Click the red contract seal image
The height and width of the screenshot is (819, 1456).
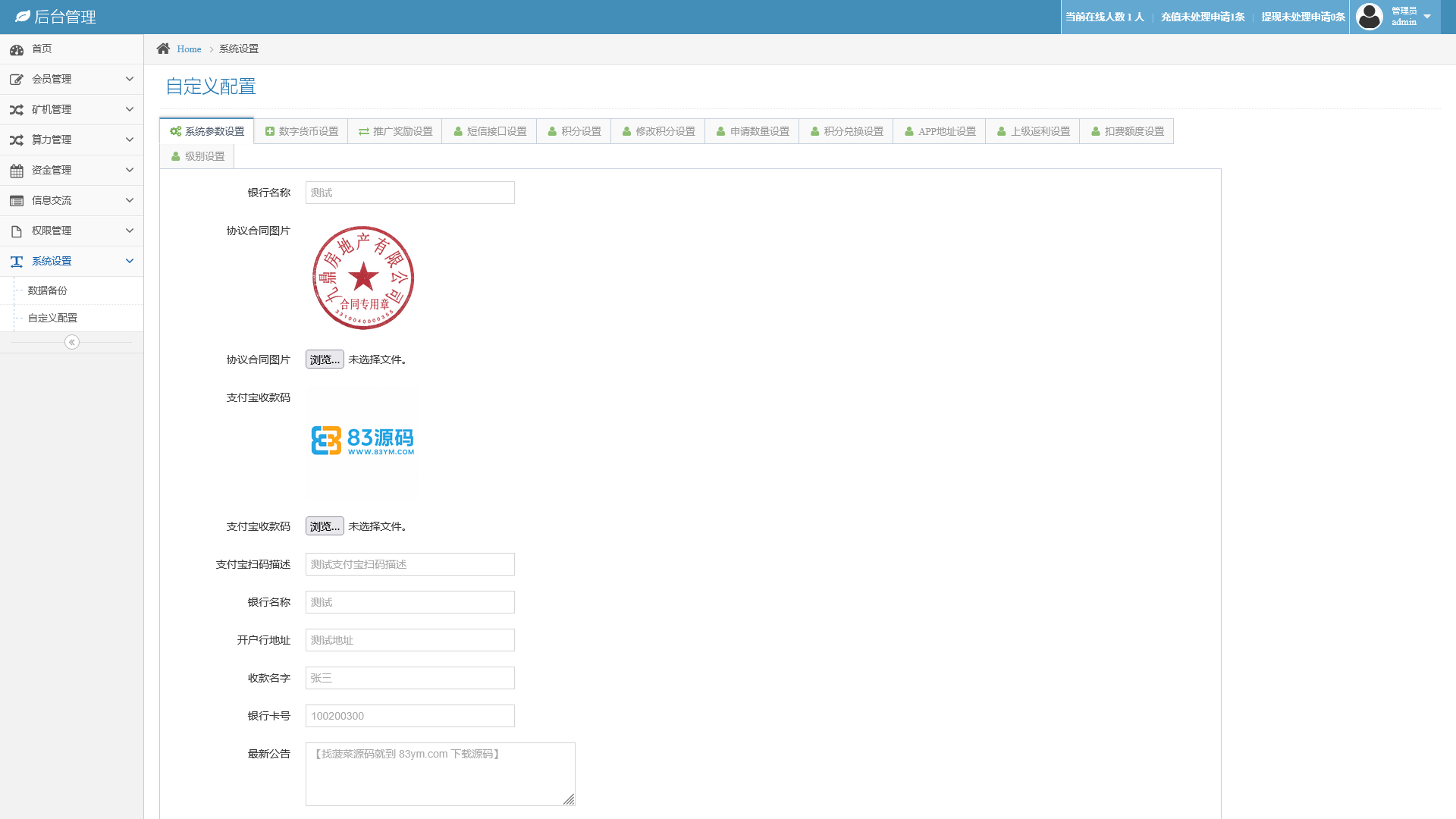point(363,278)
